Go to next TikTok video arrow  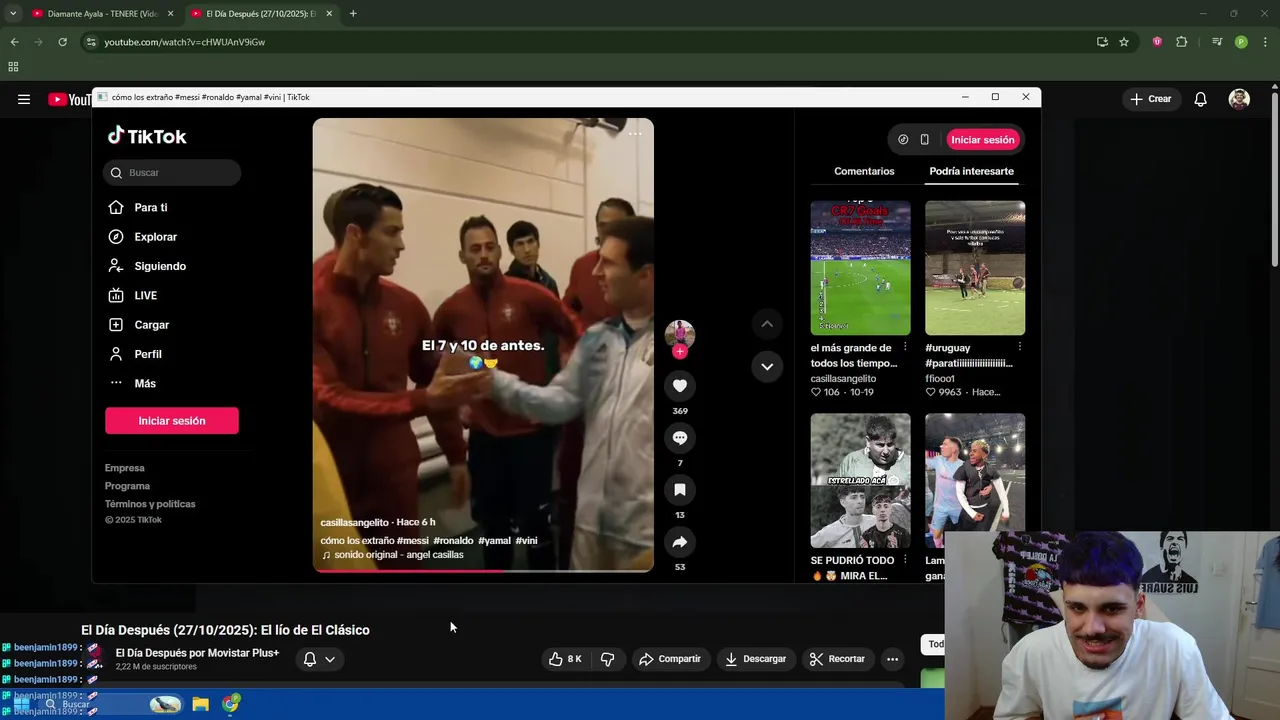coord(767,366)
